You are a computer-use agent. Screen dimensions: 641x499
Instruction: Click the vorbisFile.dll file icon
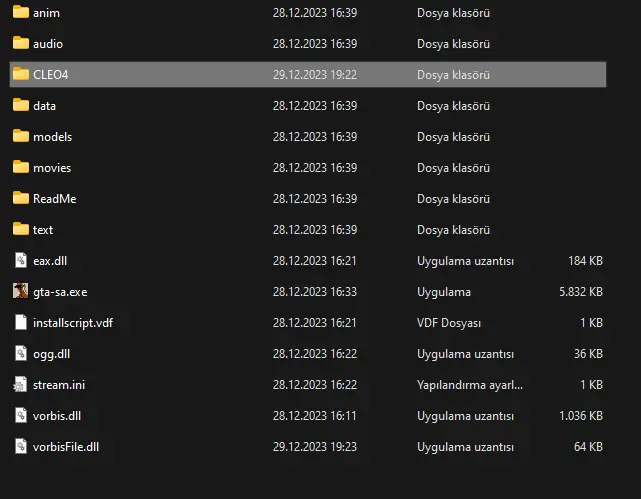[x=20, y=446]
